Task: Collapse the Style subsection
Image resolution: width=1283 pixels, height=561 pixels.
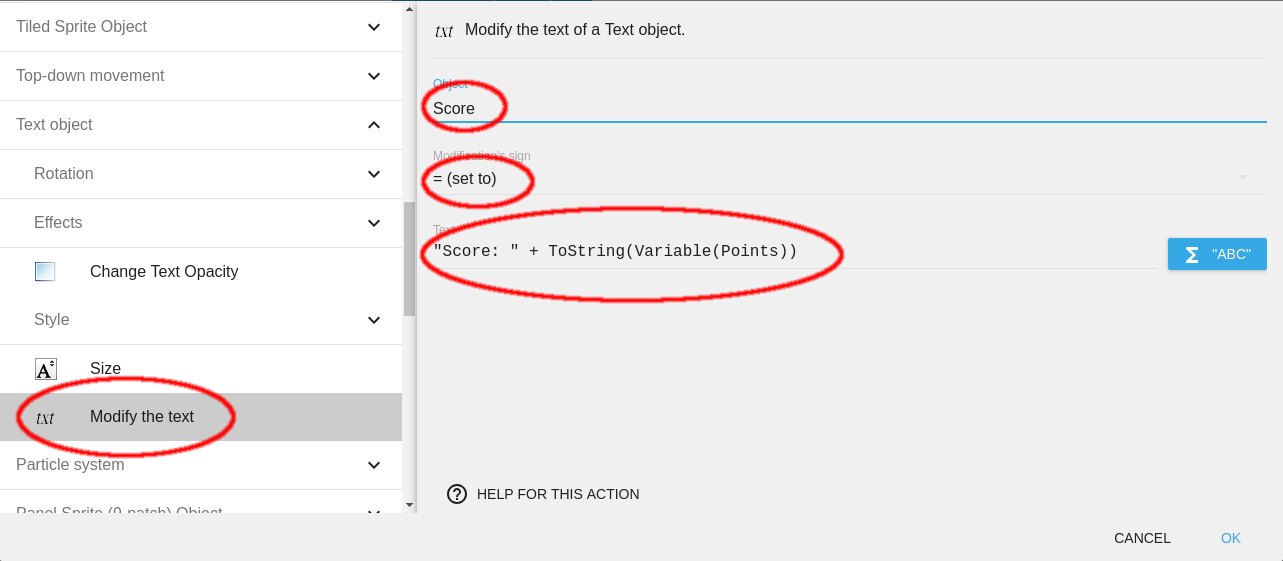Action: click(x=373, y=320)
